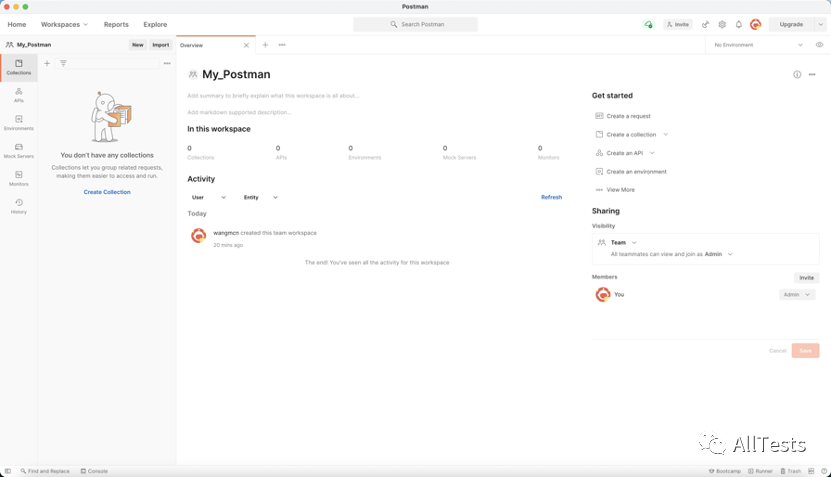This screenshot has height=478, width=832.
Task: Open the Console
Action: click(x=94, y=471)
